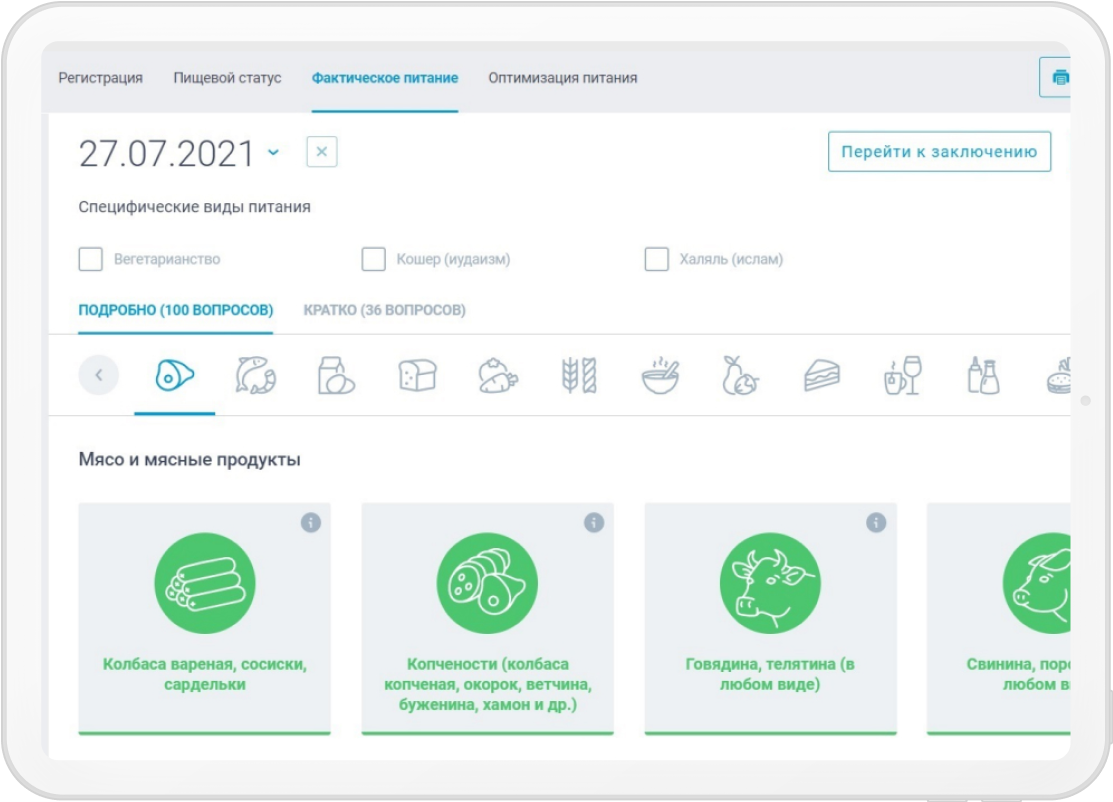
Task: Open Колбаса вареная, сосиски, сардельки card label
Action: click(x=204, y=674)
